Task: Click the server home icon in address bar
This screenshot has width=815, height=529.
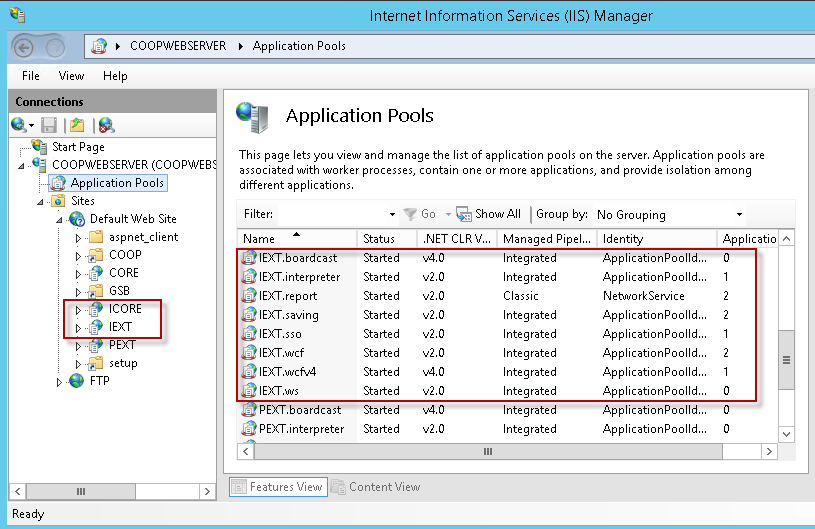Action: (x=99, y=46)
